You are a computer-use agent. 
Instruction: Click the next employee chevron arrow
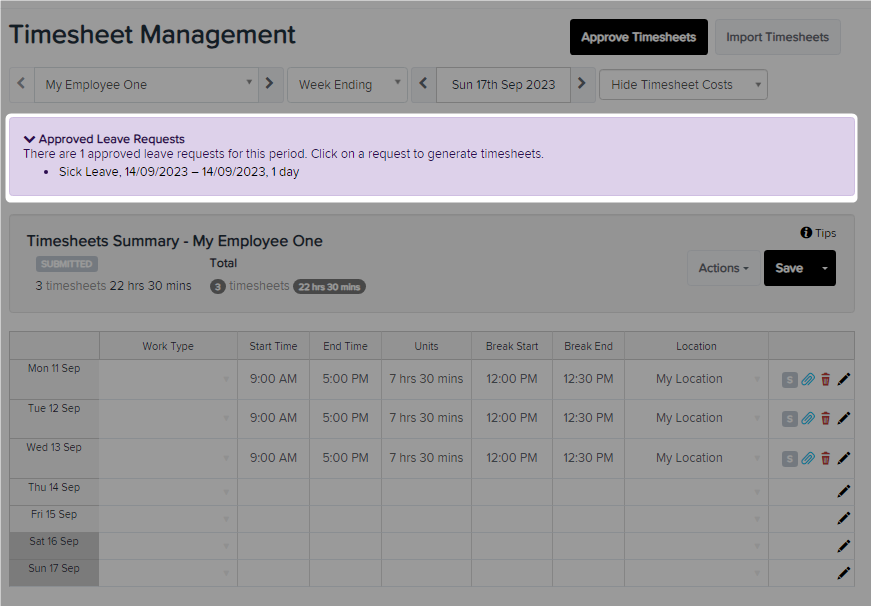tap(270, 84)
